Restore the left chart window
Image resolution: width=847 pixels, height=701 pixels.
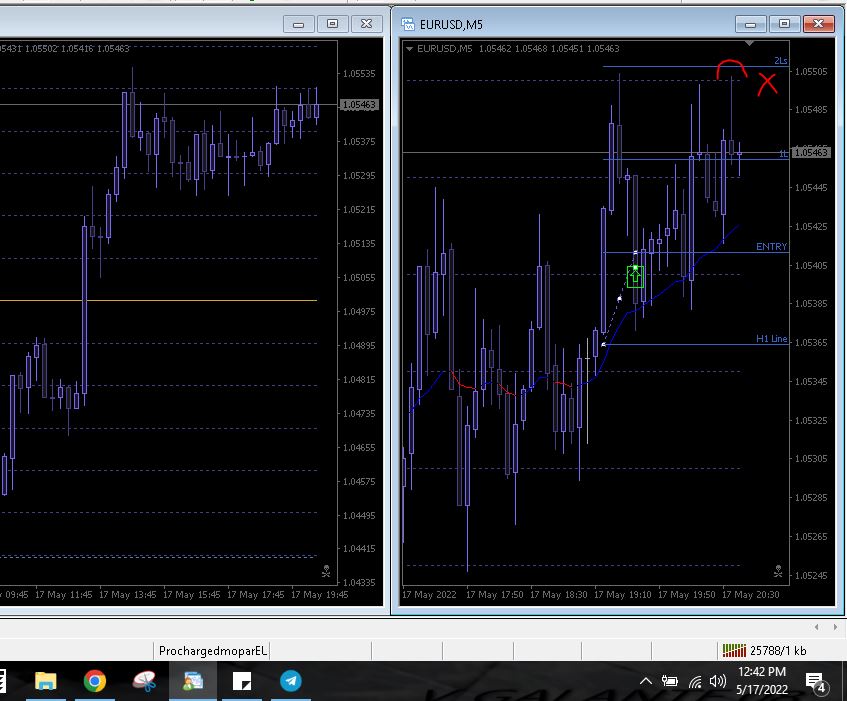pos(332,24)
